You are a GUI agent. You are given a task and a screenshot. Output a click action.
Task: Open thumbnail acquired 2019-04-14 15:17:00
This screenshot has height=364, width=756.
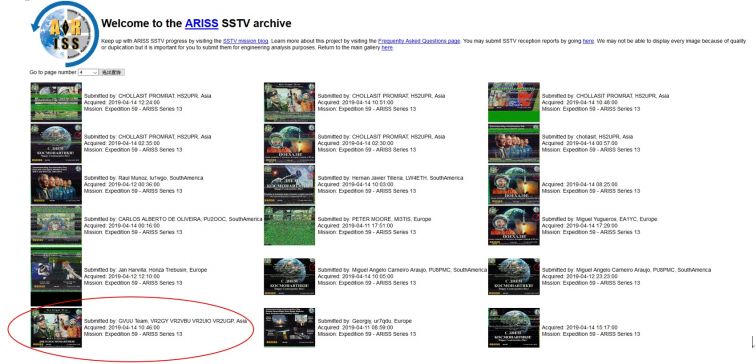(x=513, y=328)
